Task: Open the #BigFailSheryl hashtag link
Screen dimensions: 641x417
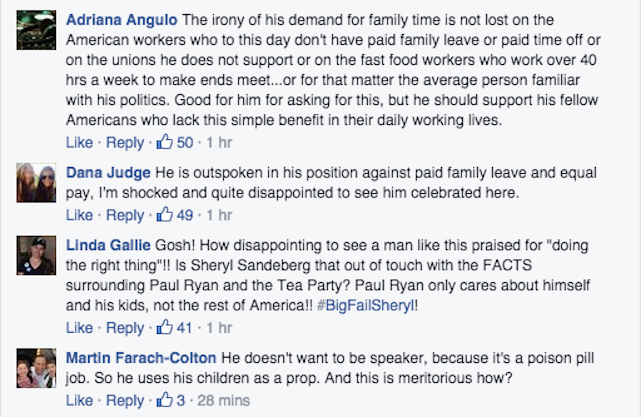Action: (x=366, y=305)
